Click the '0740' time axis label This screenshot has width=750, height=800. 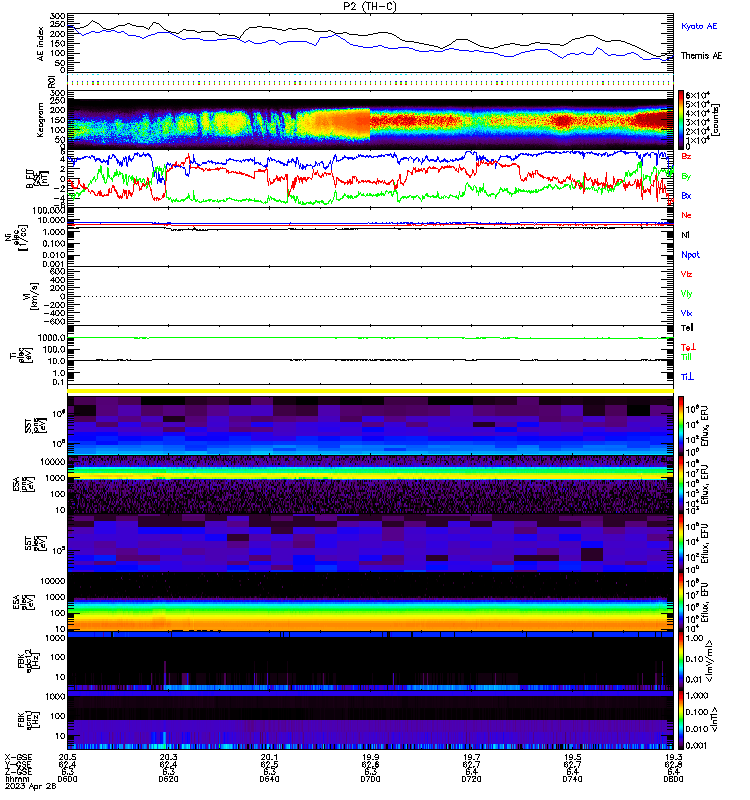[572, 779]
